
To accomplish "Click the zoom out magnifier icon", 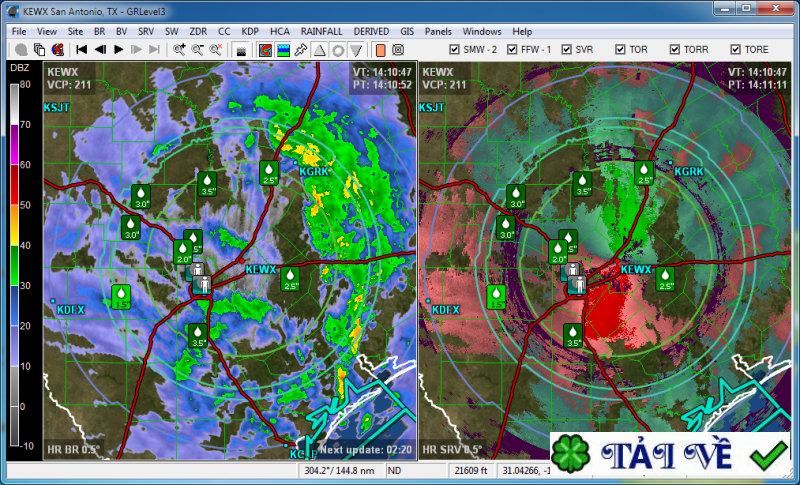I will coord(197,49).
